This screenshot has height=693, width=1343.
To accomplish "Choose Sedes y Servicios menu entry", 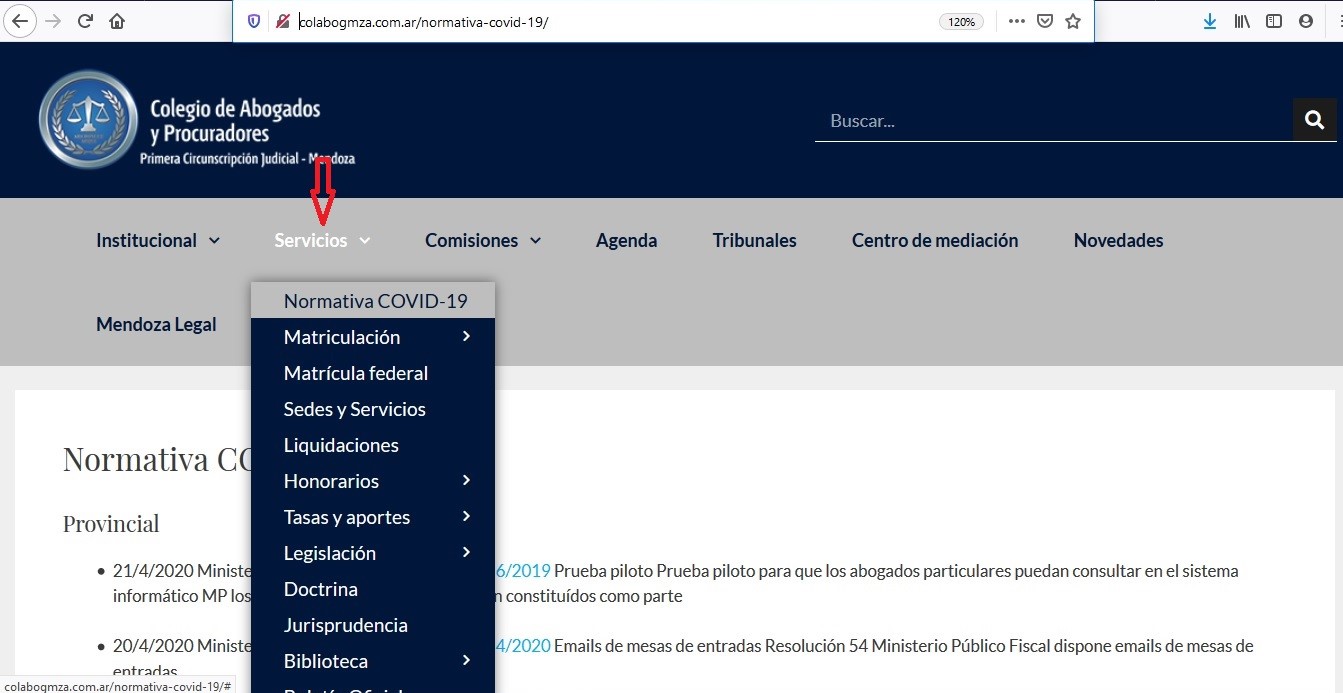I will tap(354, 409).
